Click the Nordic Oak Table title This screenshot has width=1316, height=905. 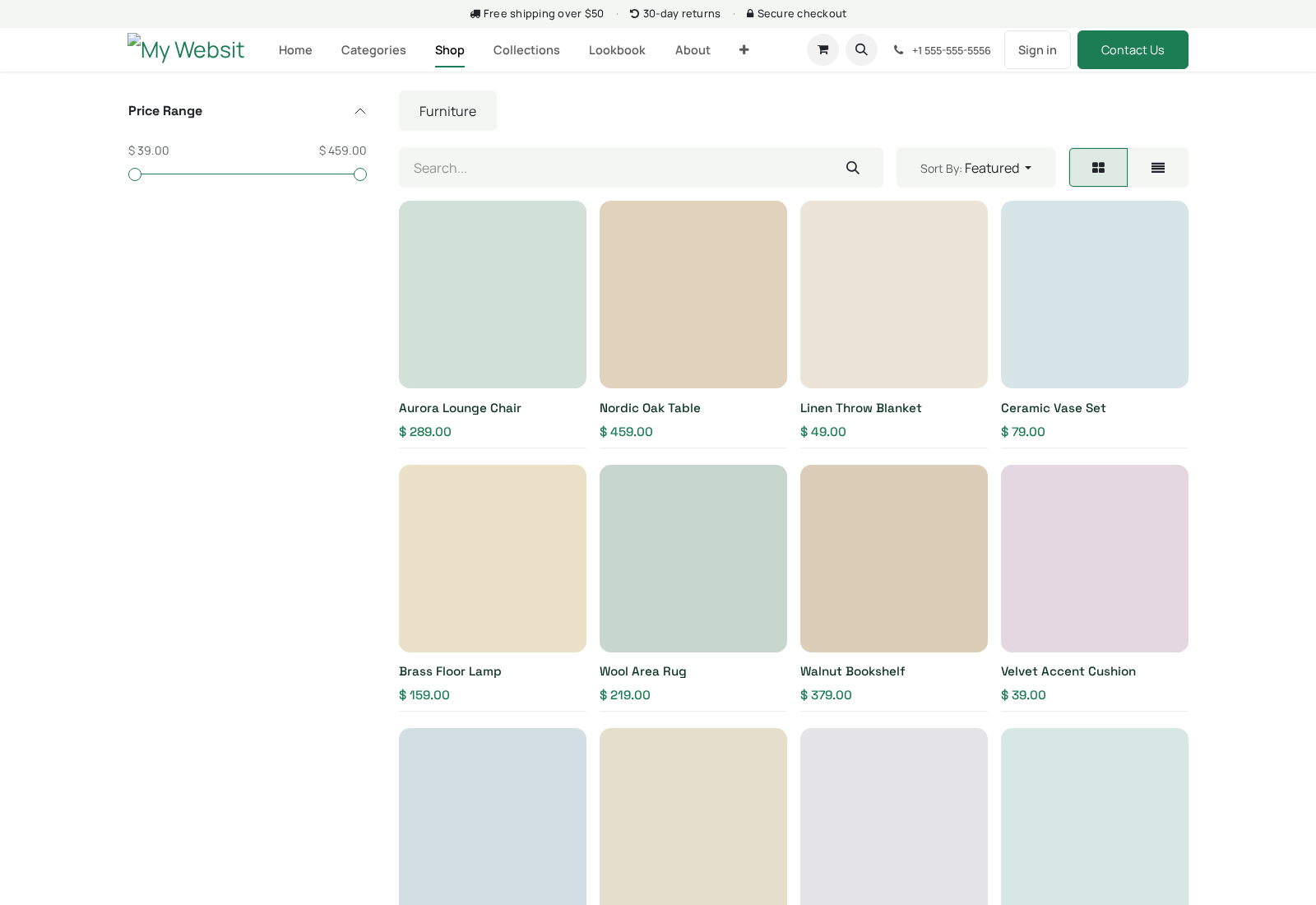coord(650,408)
